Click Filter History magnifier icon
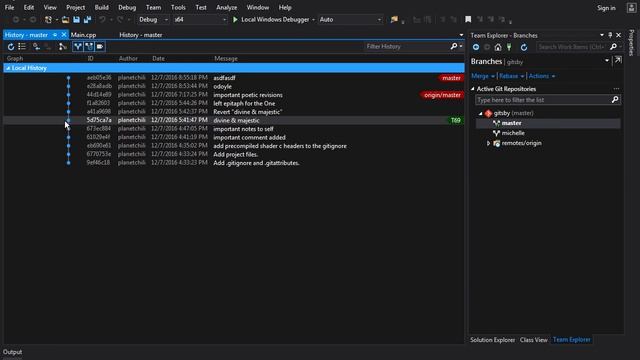Image resolution: width=640 pixels, height=360 pixels. tap(454, 47)
